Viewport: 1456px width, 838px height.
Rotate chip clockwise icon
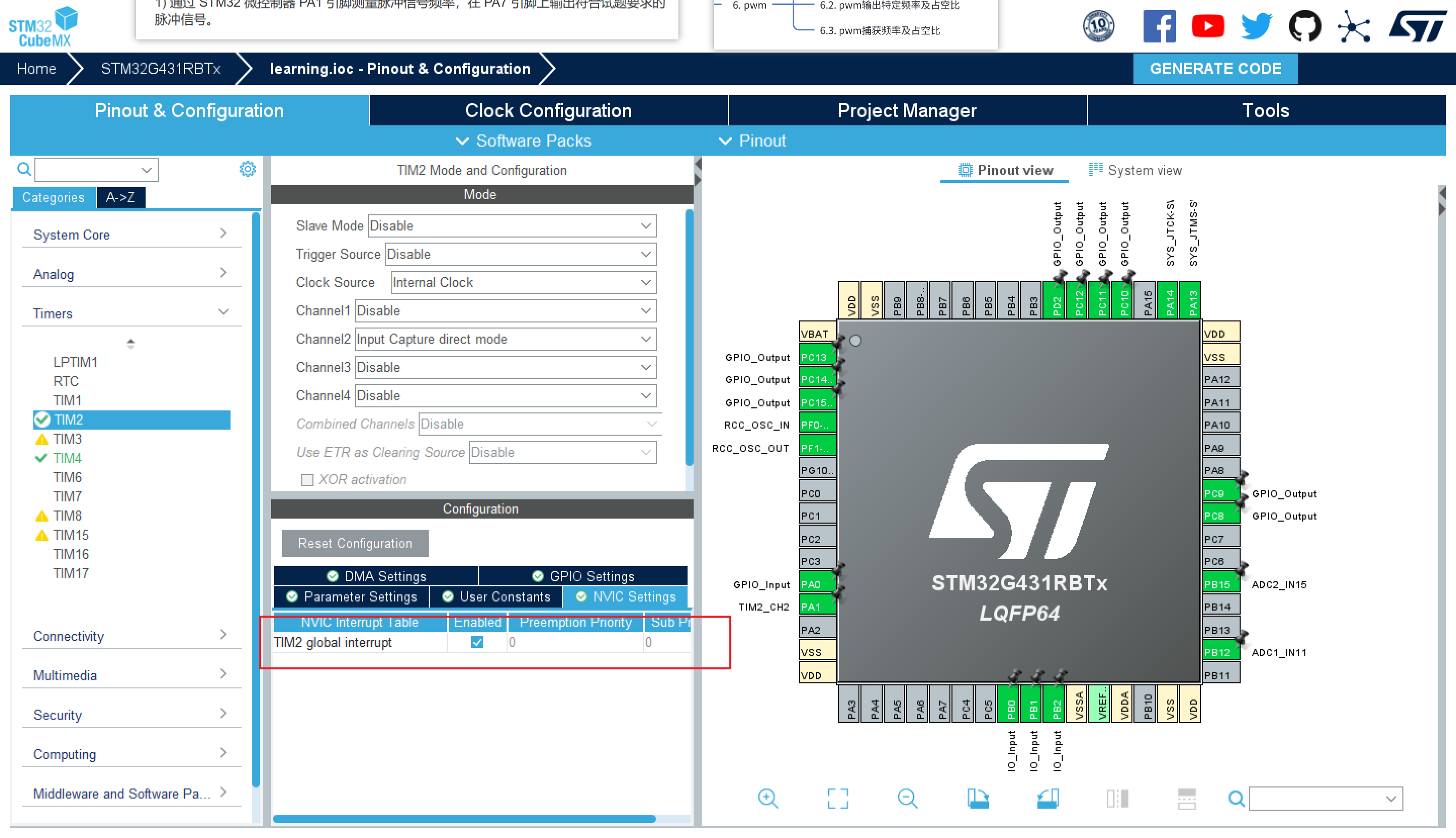pyautogui.click(x=978, y=798)
